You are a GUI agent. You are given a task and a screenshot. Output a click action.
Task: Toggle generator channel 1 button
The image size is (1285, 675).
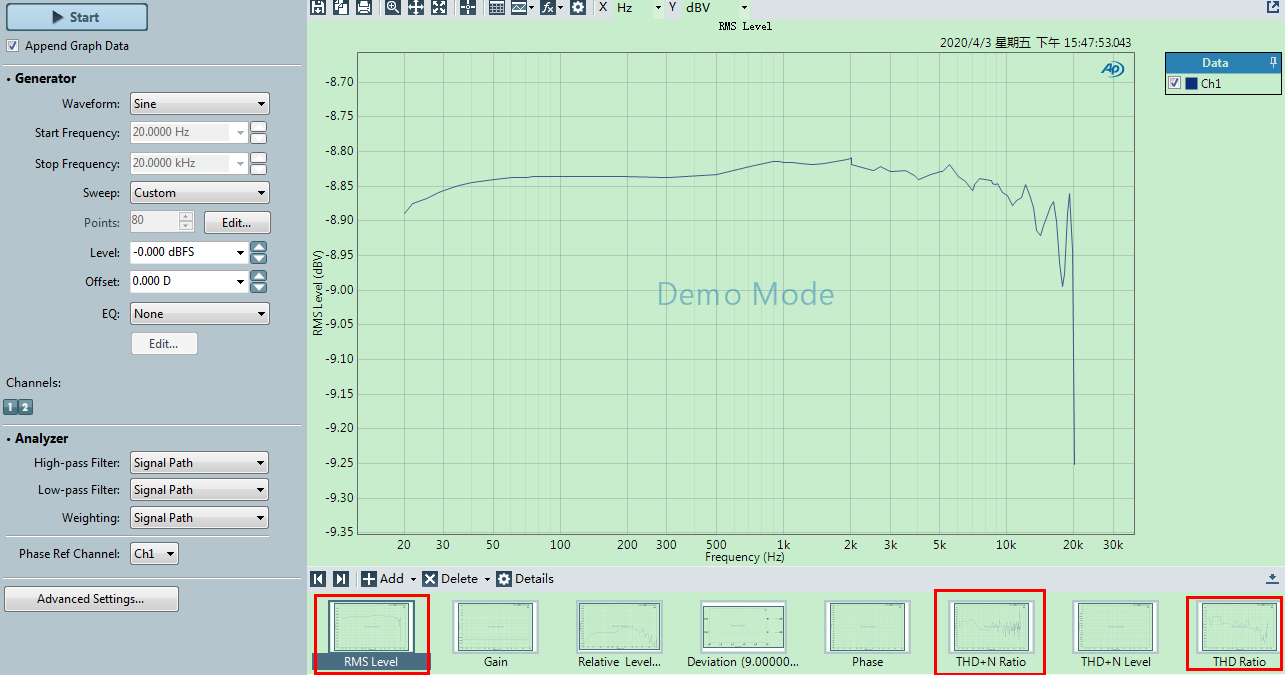[x=11, y=407]
